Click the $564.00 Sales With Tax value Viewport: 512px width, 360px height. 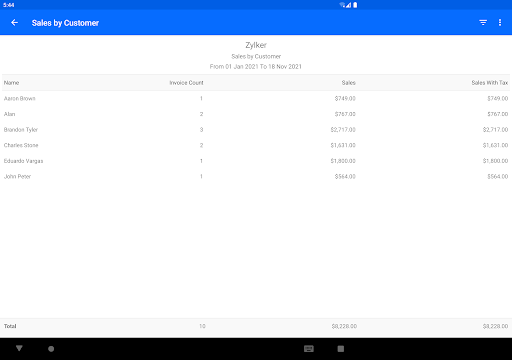498,177
